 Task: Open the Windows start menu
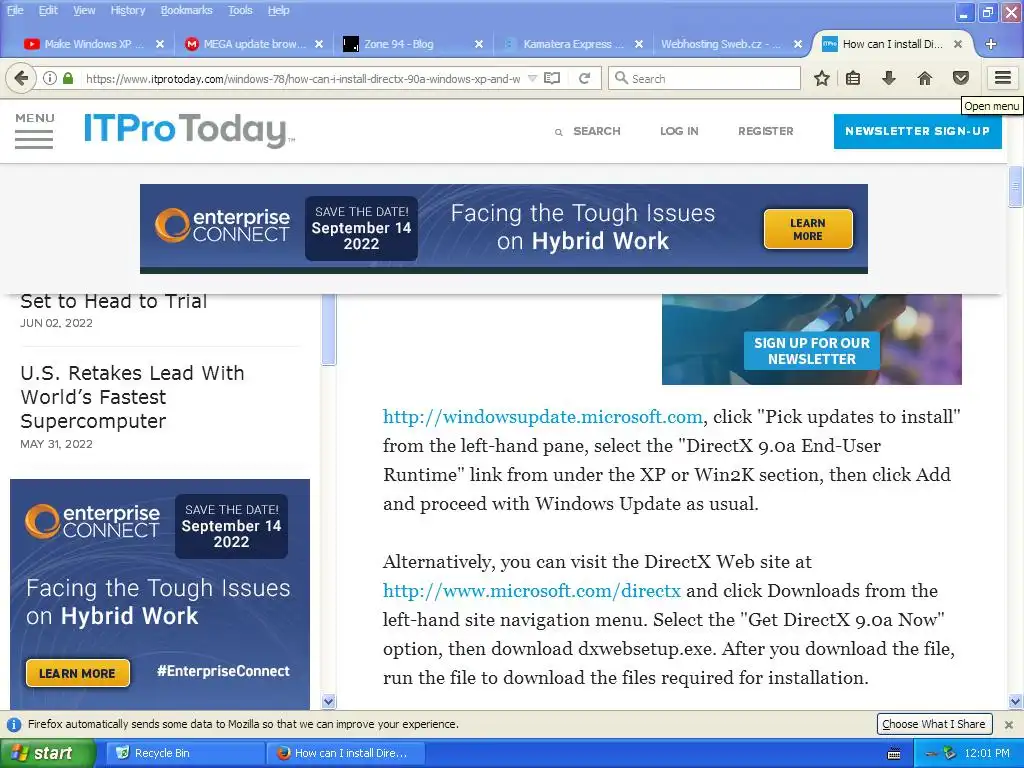[x=47, y=754]
